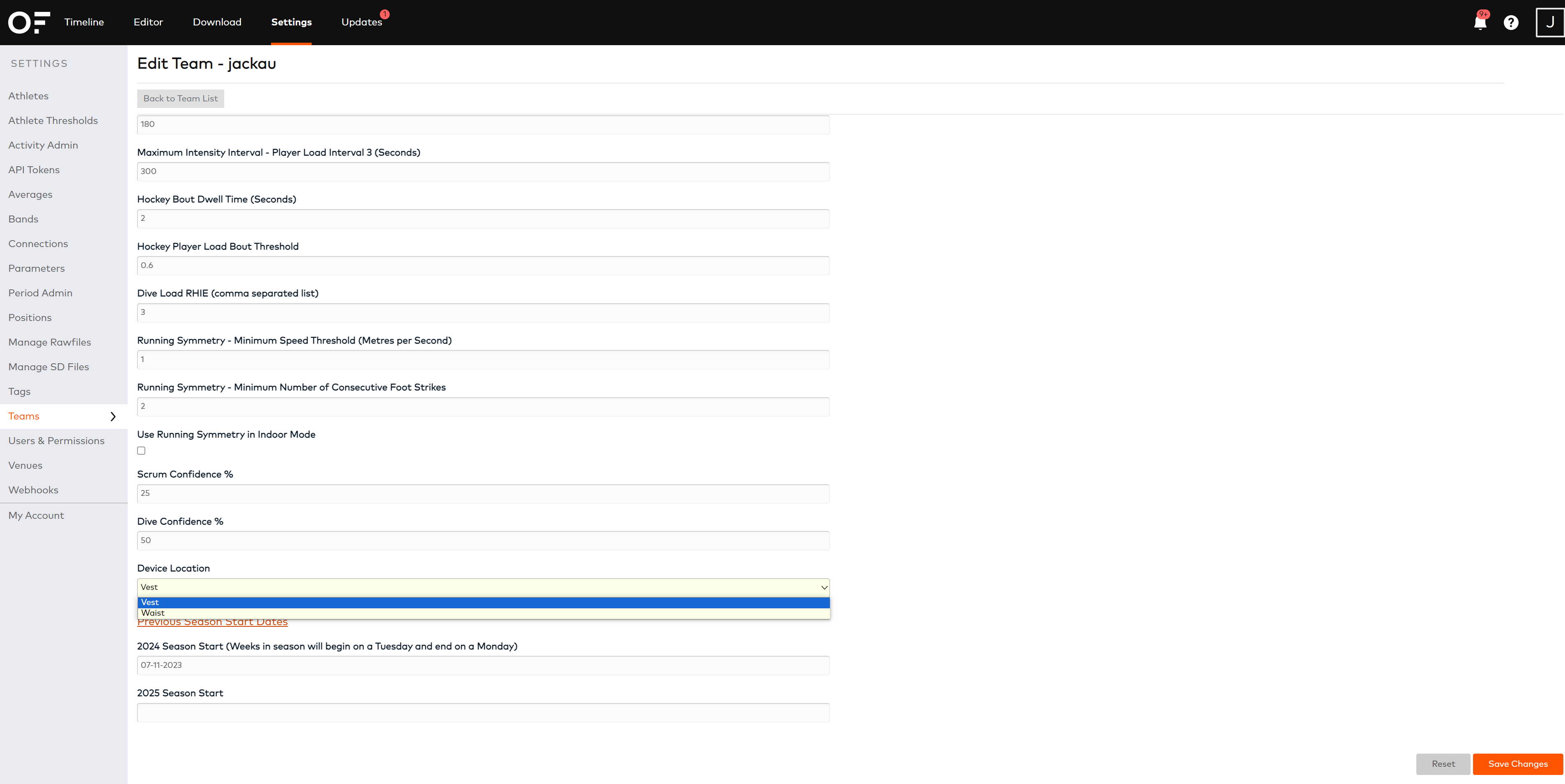Switch to the Editor tab

(148, 22)
